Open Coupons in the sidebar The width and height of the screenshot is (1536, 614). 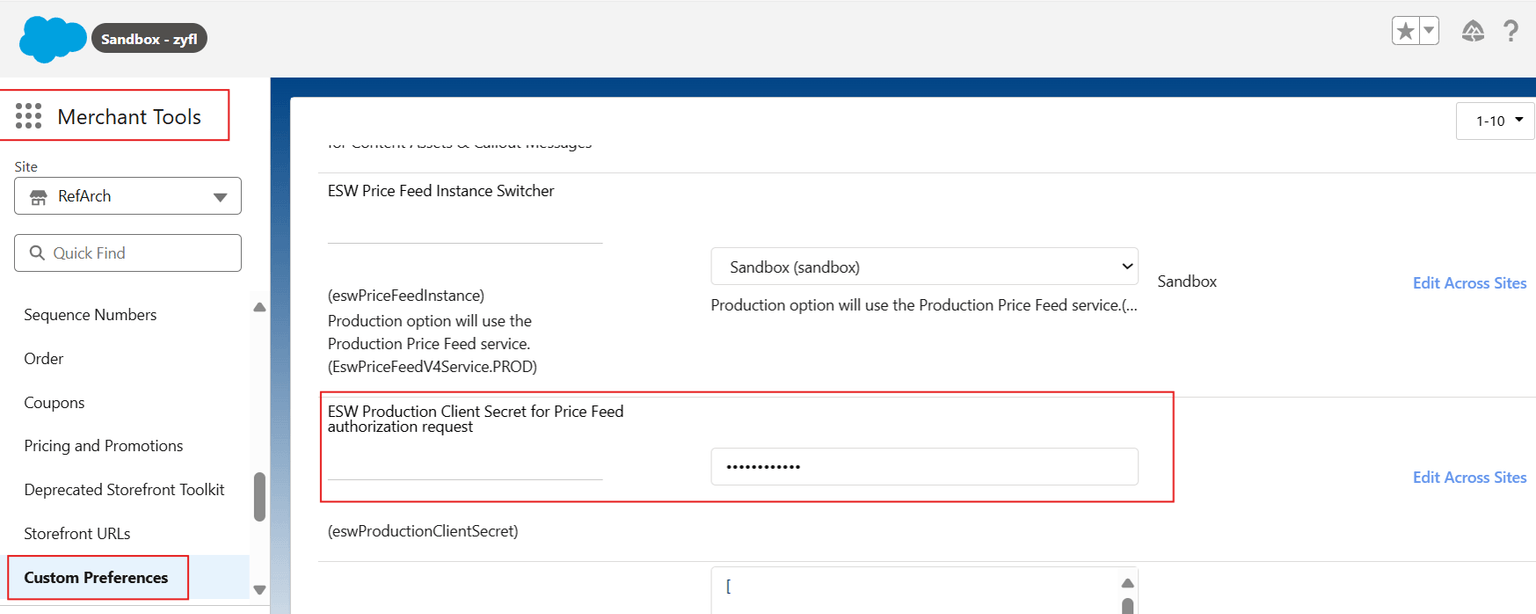coord(54,402)
